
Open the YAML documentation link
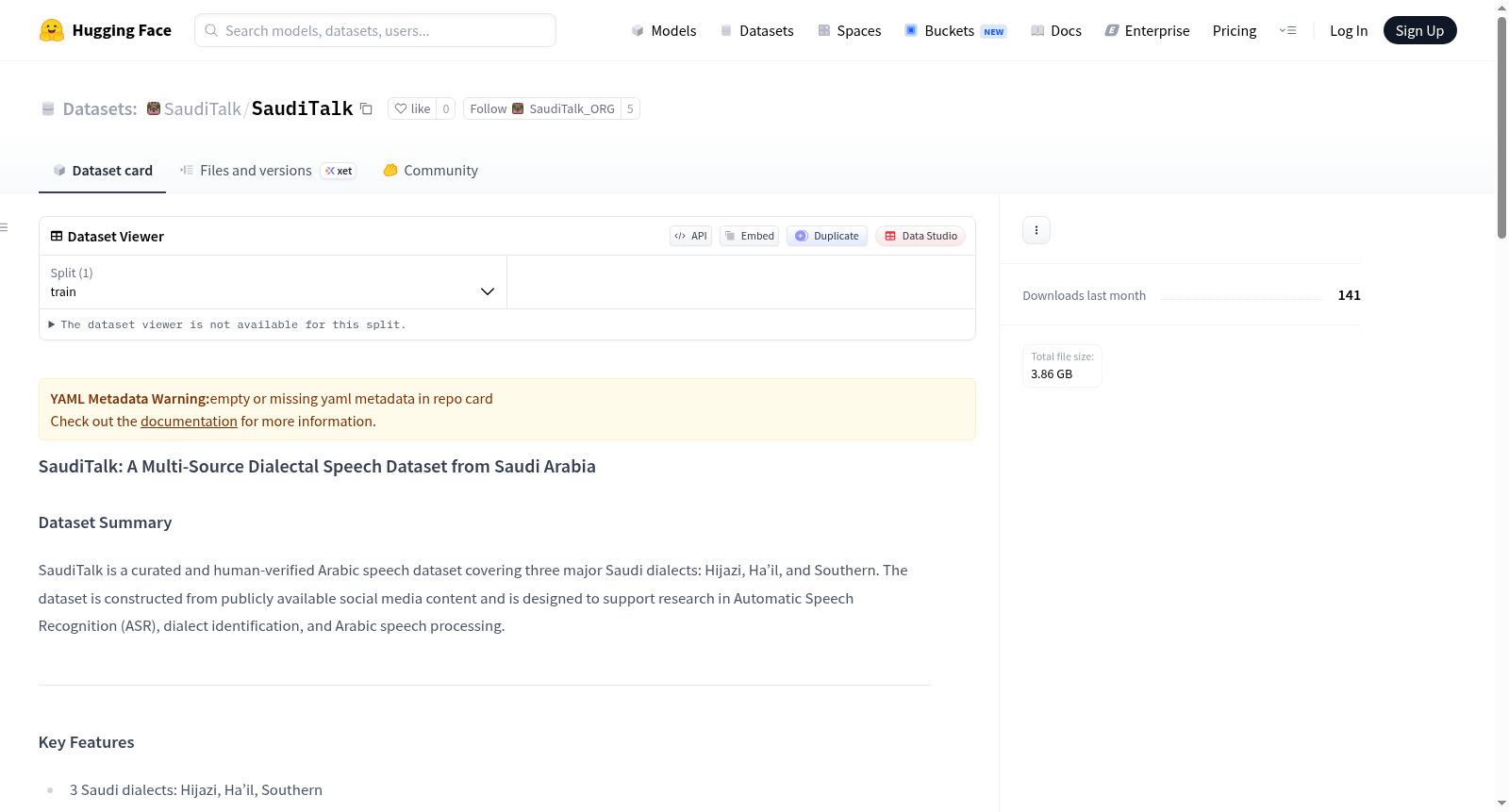189,422
